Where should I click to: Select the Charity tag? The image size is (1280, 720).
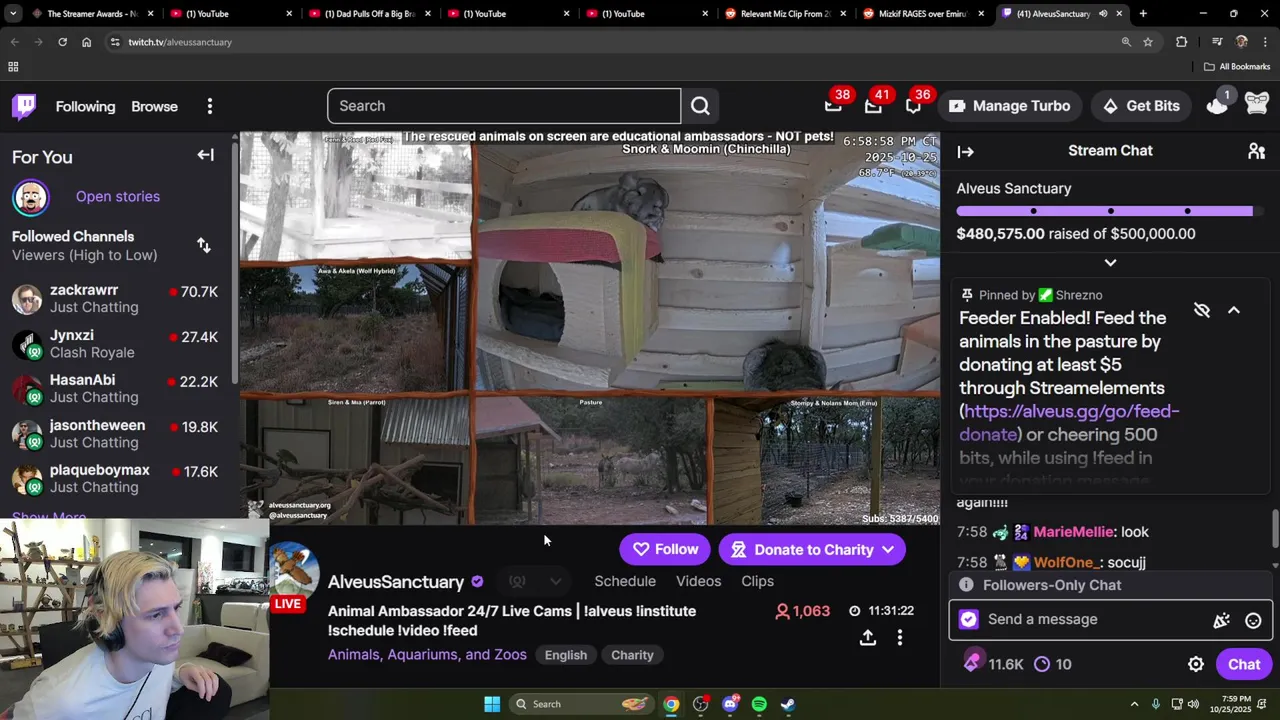[632, 655]
